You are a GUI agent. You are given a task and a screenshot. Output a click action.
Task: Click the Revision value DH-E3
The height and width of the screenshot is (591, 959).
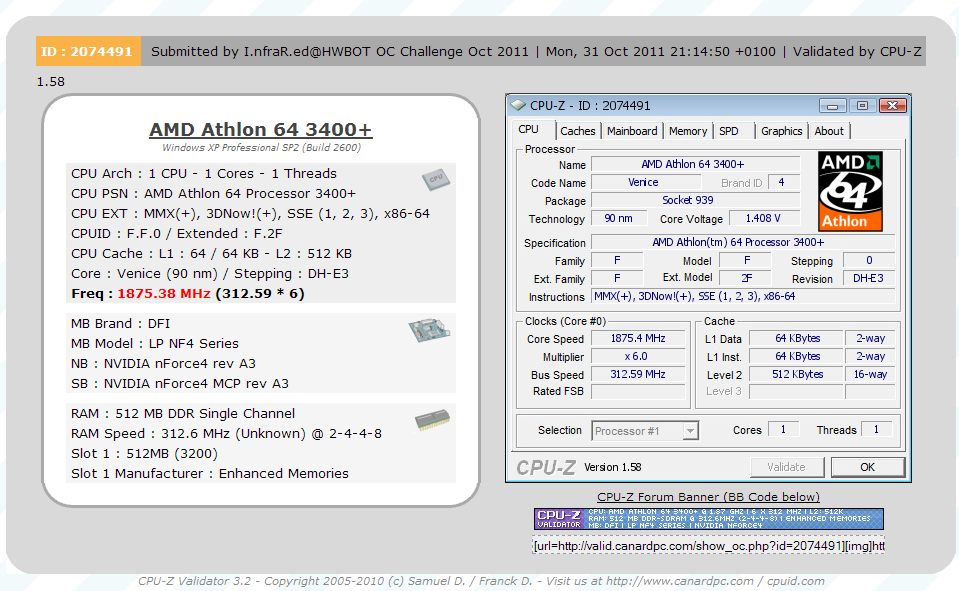868,278
